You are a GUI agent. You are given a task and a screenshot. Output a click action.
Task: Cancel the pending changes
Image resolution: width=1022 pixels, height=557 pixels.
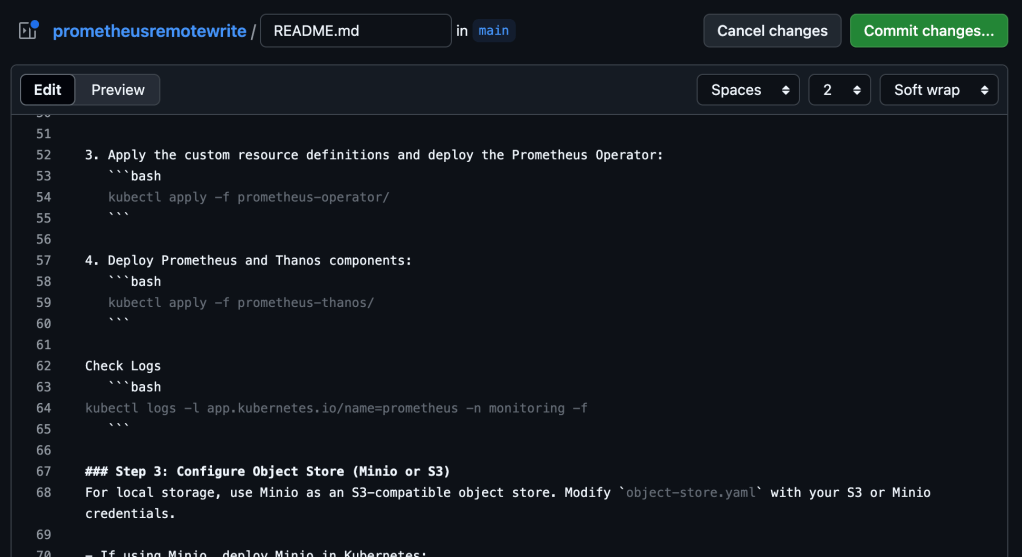772,31
